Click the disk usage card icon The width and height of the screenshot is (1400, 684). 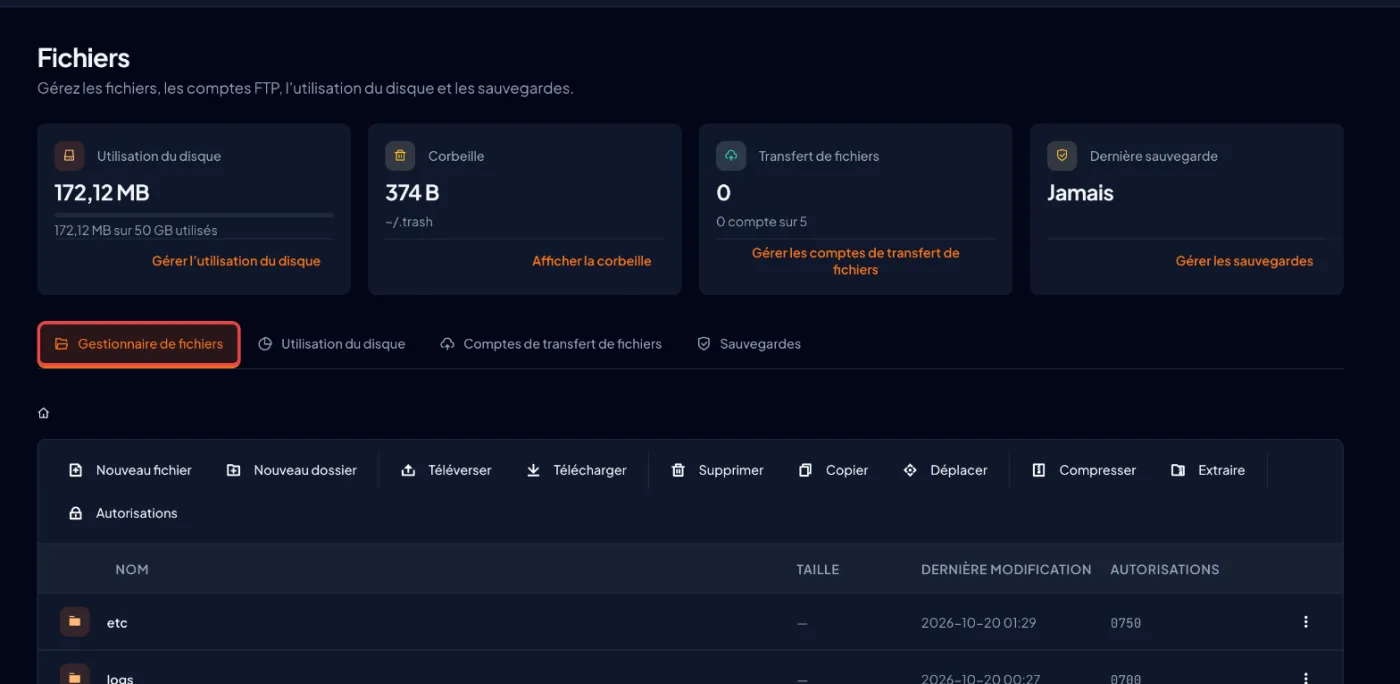point(69,156)
